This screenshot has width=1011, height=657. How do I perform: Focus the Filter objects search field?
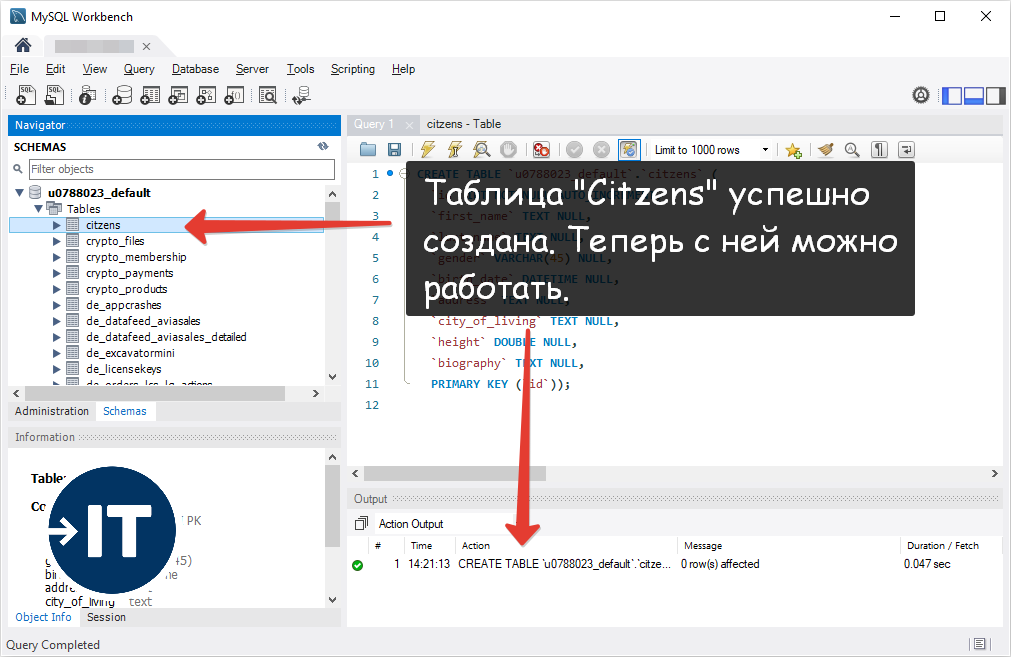click(x=182, y=169)
